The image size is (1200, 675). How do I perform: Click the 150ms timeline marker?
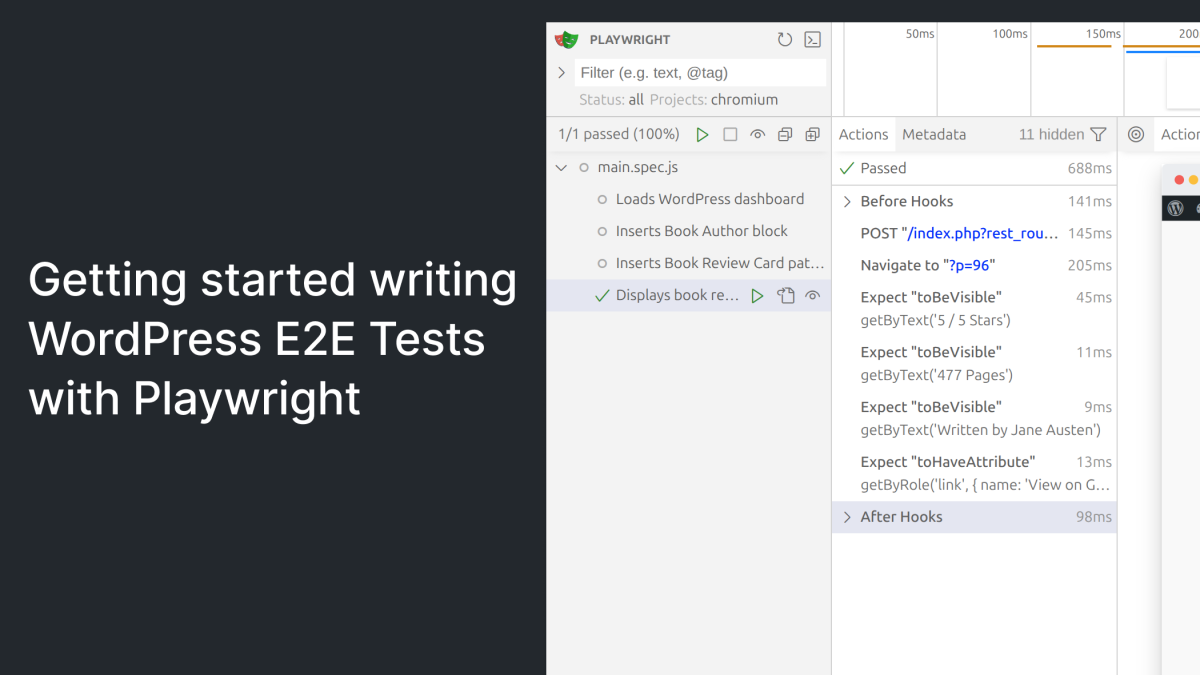pos(1103,34)
